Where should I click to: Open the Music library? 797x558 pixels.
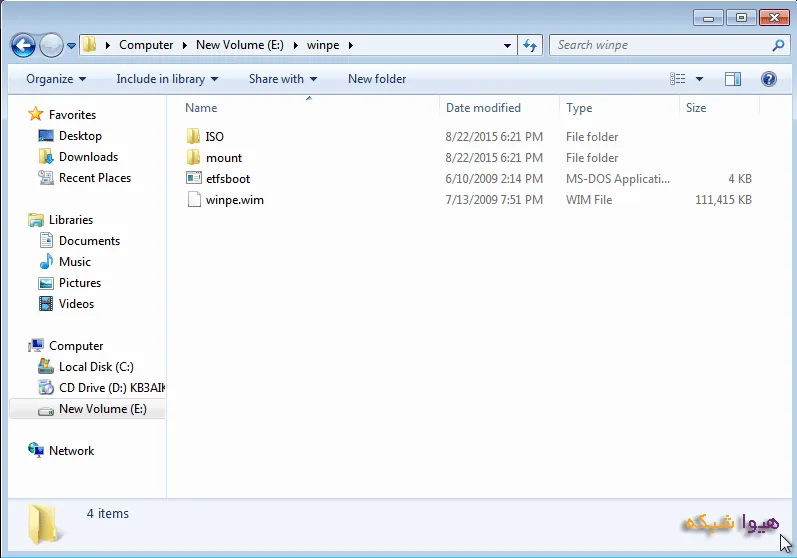point(75,262)
